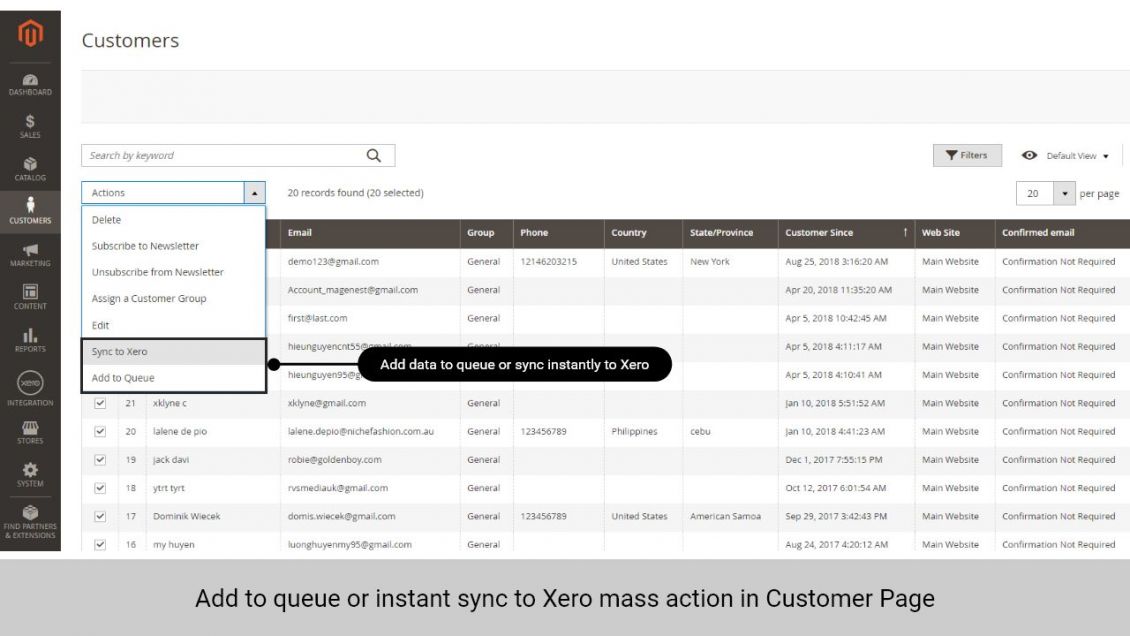Choose Add to Queue action
The height and width of the screenshot is (636, 1130).
[x=173, y=378]
